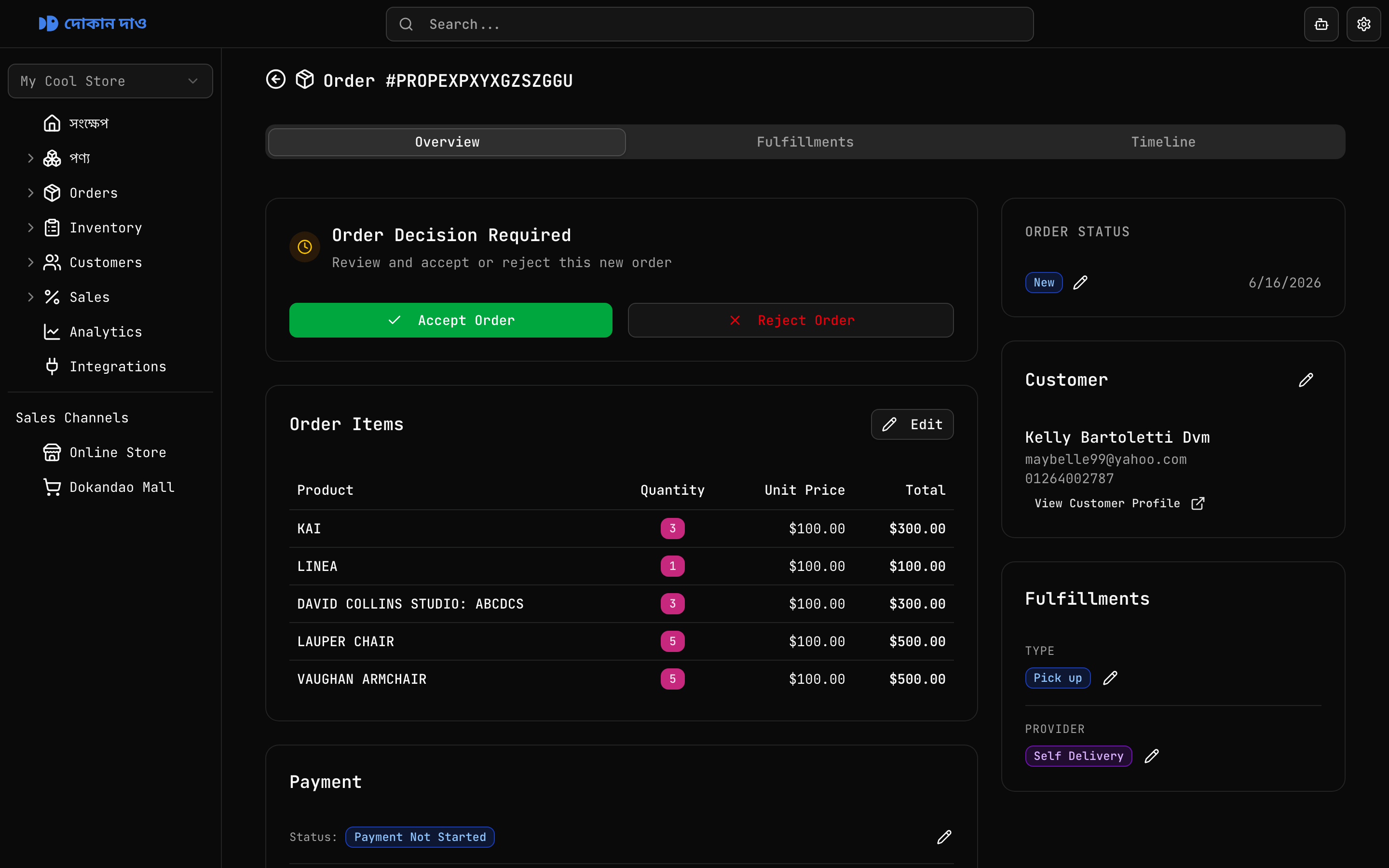Switch to the Timeline tab

(1163, 142)
